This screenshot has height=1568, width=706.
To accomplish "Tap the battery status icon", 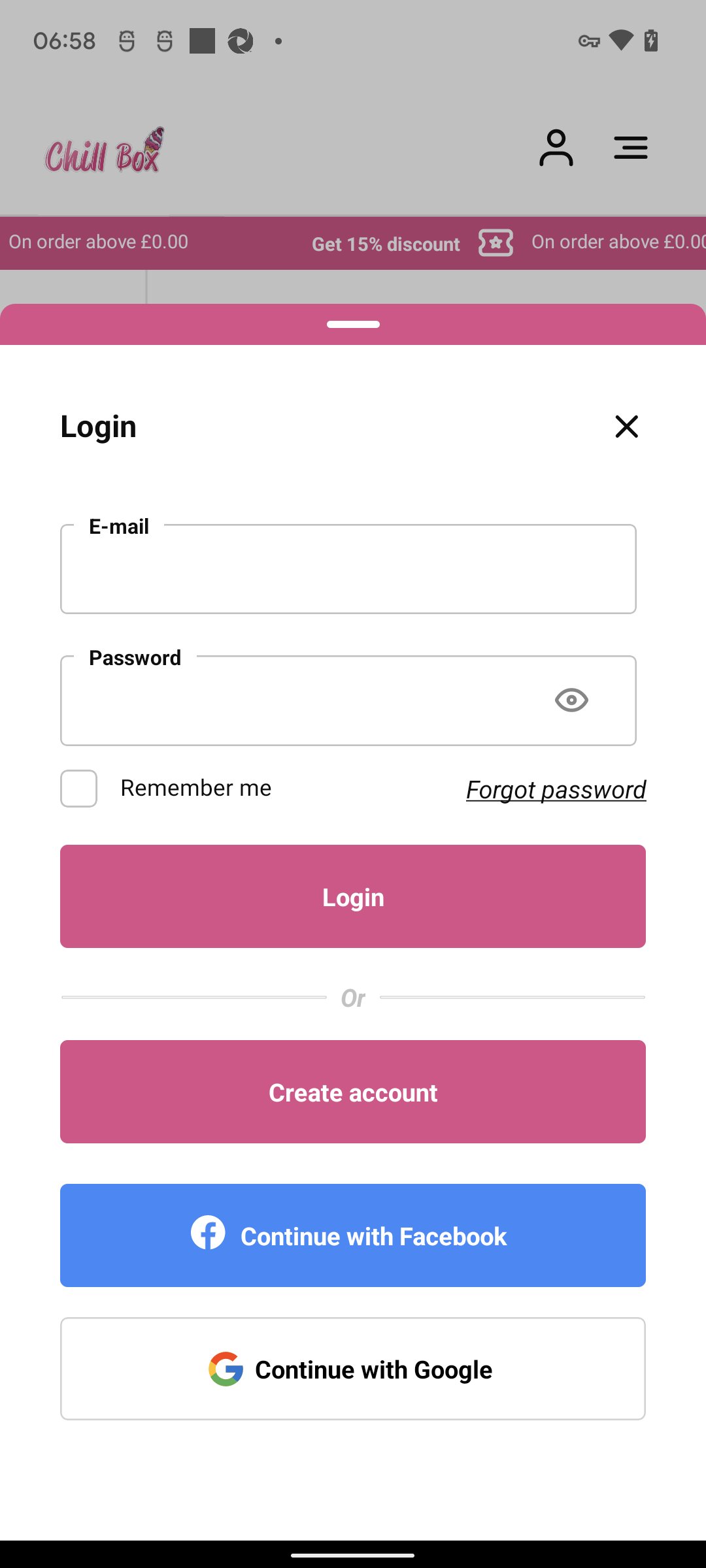I will tap(651, 41).
